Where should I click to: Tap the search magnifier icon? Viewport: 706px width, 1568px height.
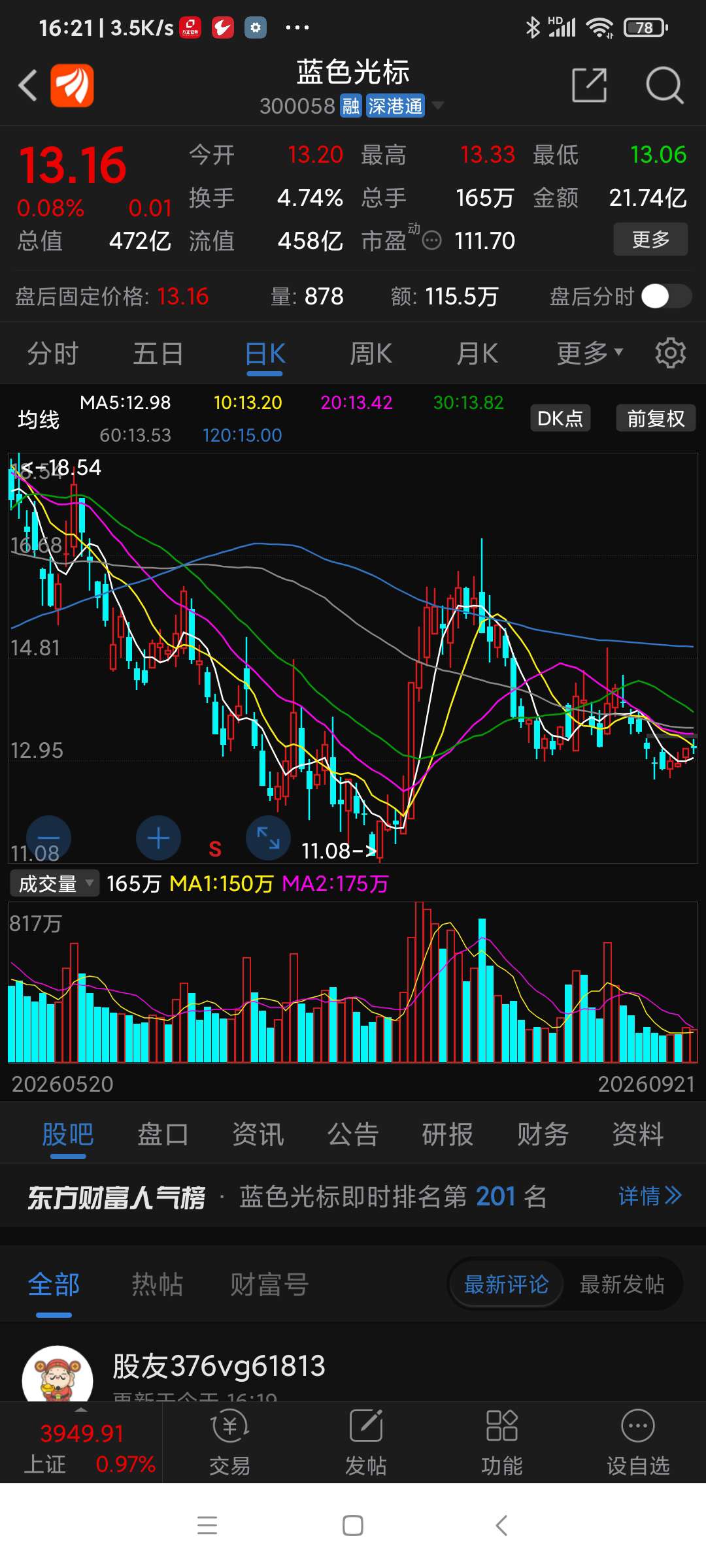point(664,86)
